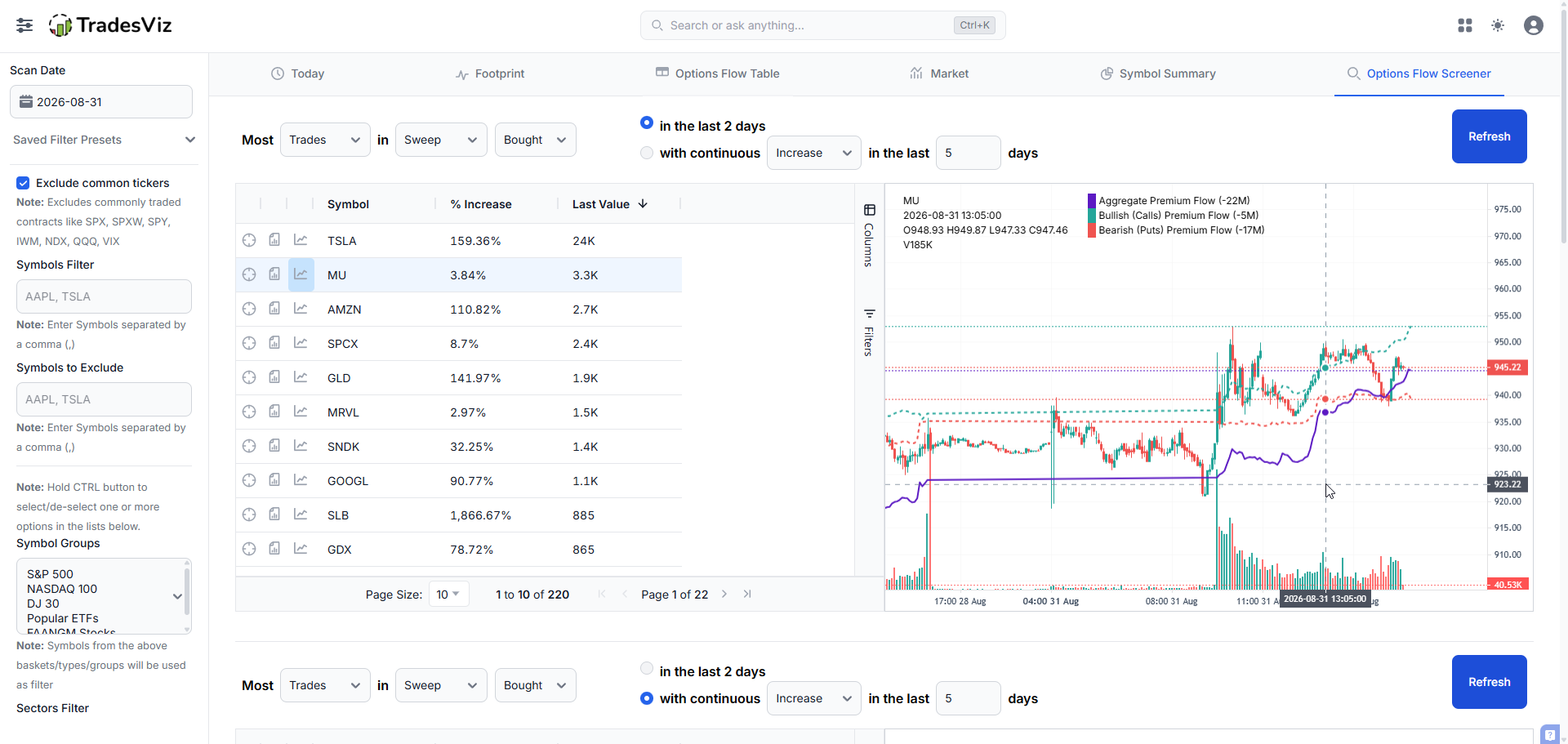Screen dimensions: 1568x744
Task: Show the line chart for SNDK row
Action: (x=301, y=446)
